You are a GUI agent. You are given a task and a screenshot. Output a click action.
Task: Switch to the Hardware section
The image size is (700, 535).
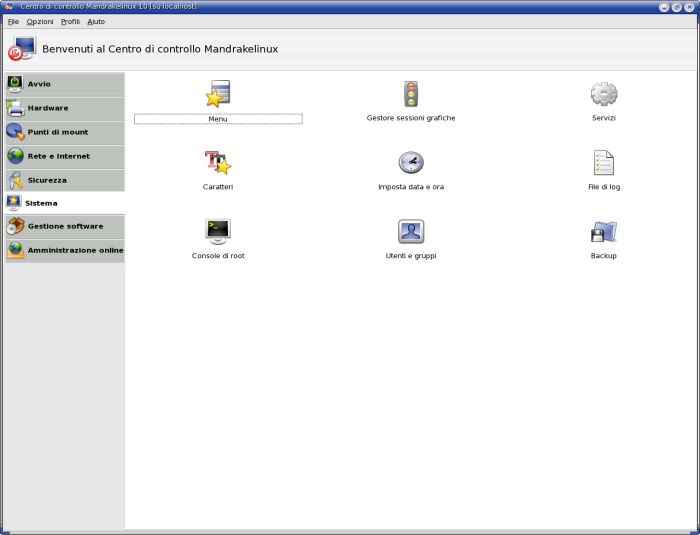pyautogui.click(x=65, y=108)
